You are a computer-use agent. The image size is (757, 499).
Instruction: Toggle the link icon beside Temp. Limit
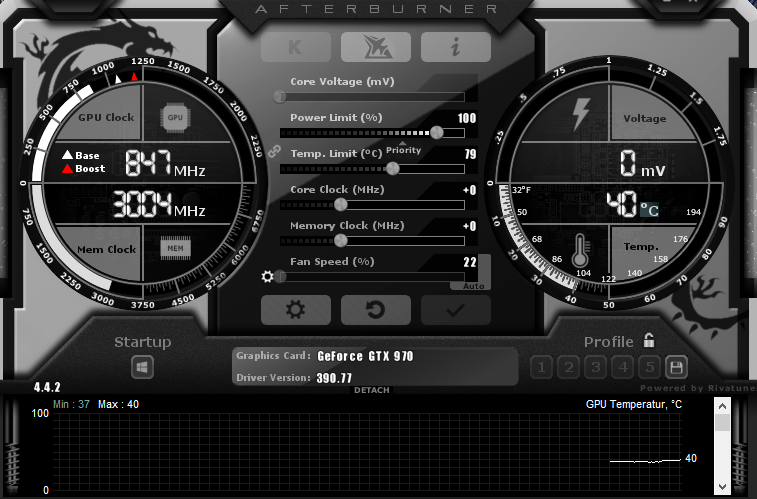click(274, 152)
